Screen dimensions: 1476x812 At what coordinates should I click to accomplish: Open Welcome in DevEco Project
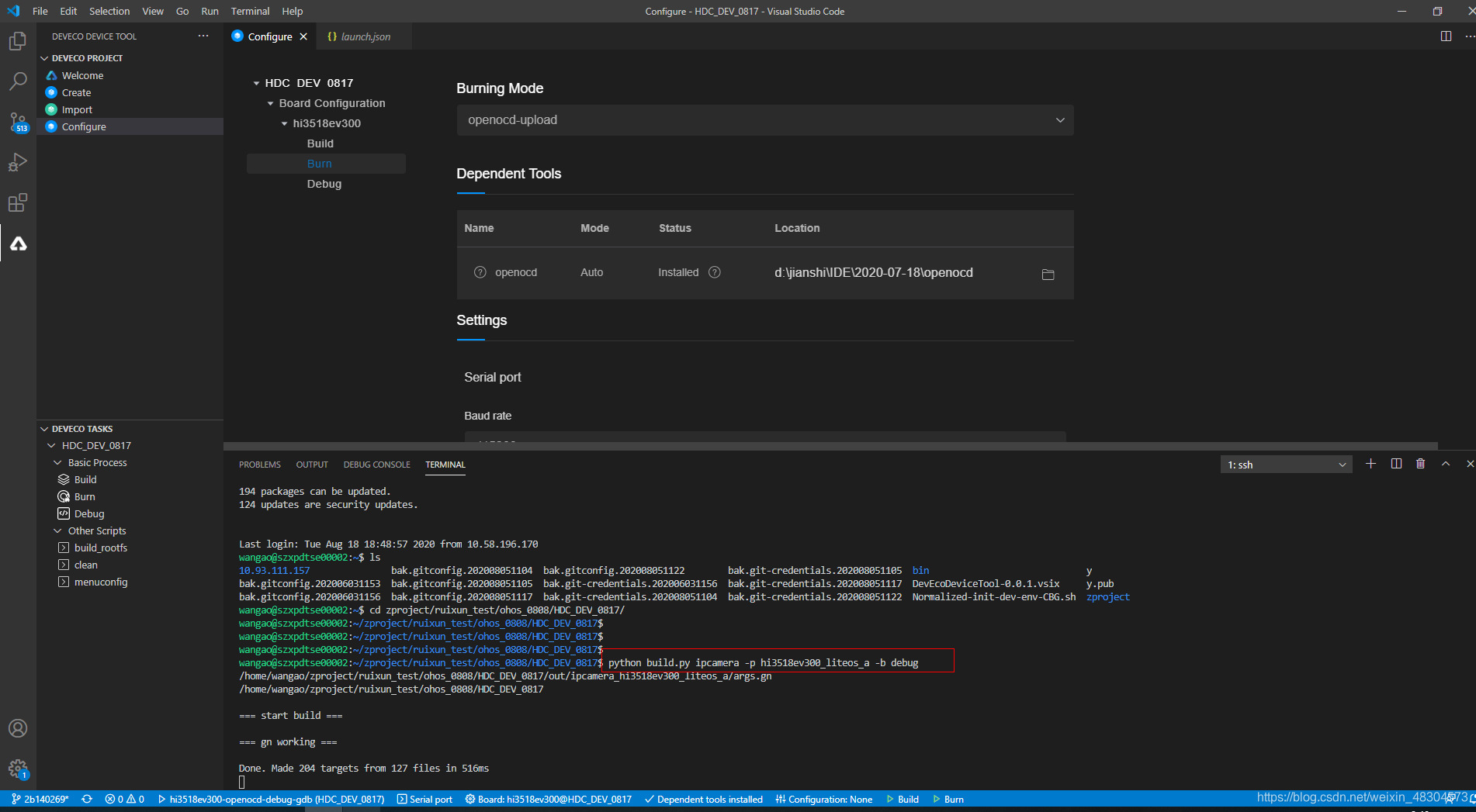82,75
